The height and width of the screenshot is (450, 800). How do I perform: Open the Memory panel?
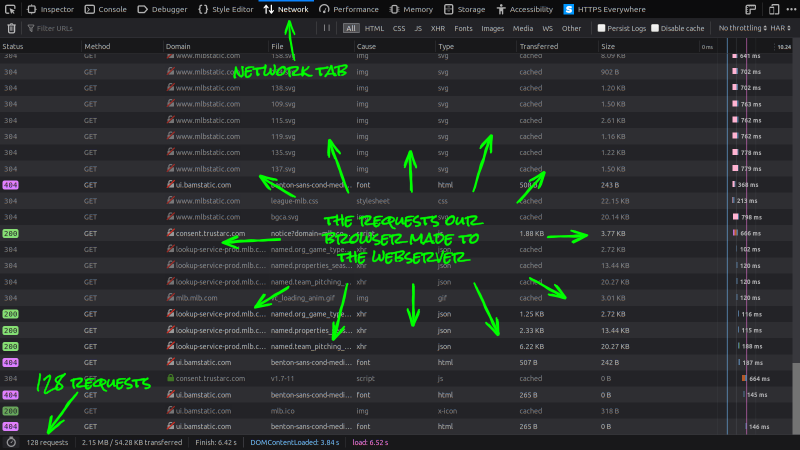click(x=411, y=9)
